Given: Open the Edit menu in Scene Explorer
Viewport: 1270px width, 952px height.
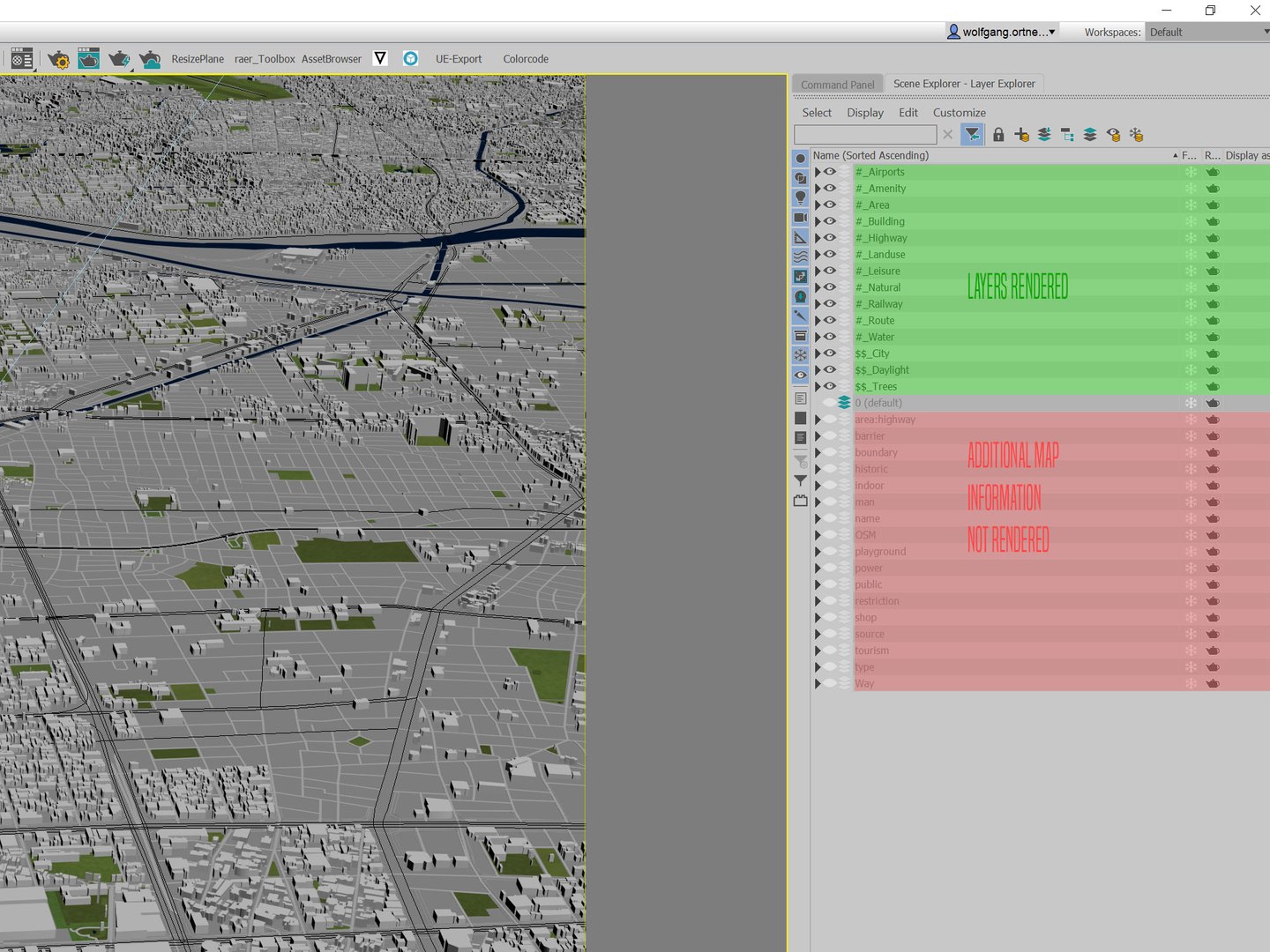Looking at the screenshot, I should [x=908, y=113].
